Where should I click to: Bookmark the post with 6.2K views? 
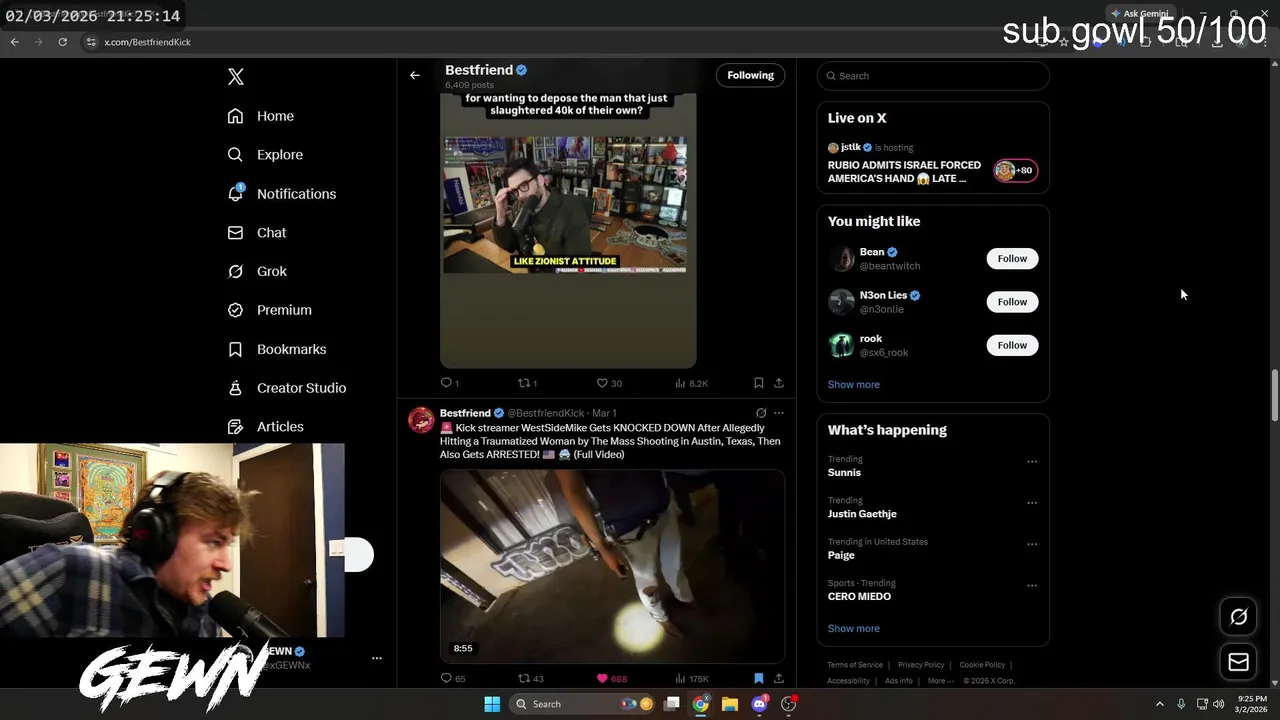[x=759, y=383]
